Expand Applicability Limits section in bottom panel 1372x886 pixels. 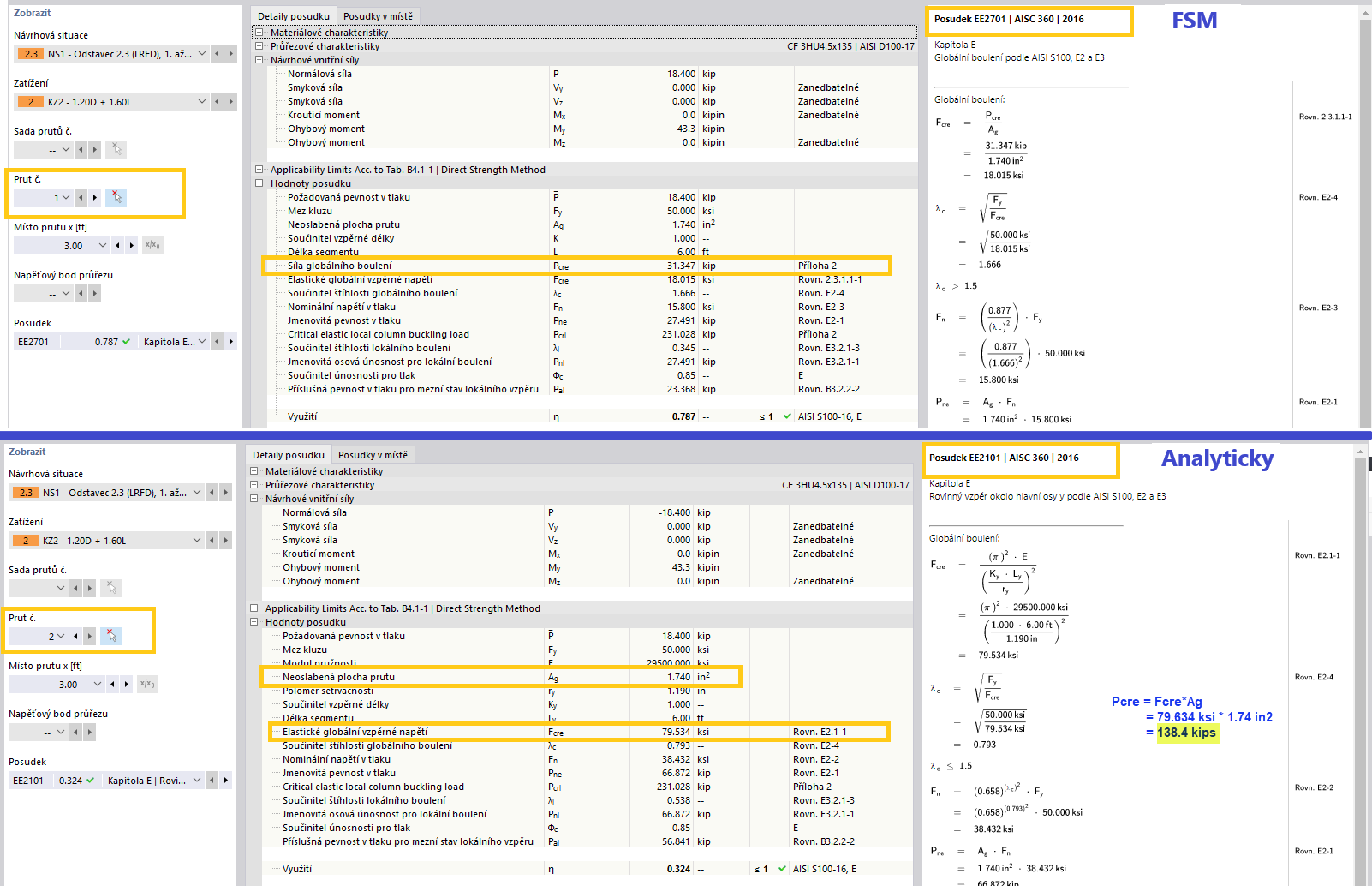coord(254,608)
